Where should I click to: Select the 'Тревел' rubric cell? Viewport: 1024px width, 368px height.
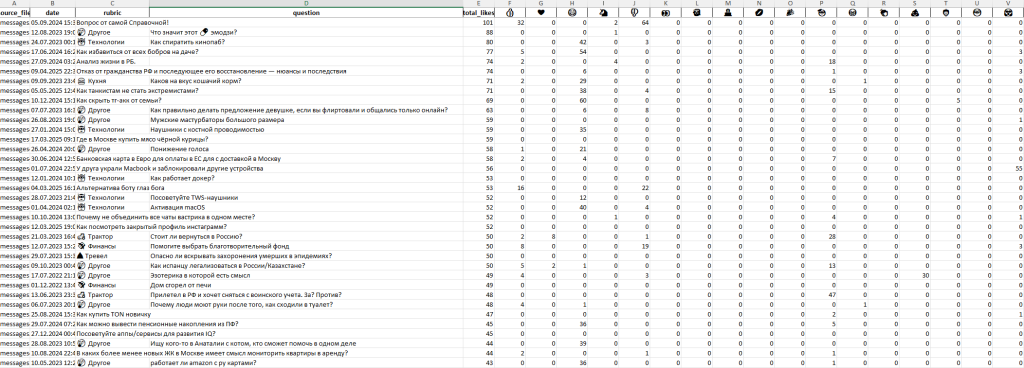[112, 256]
